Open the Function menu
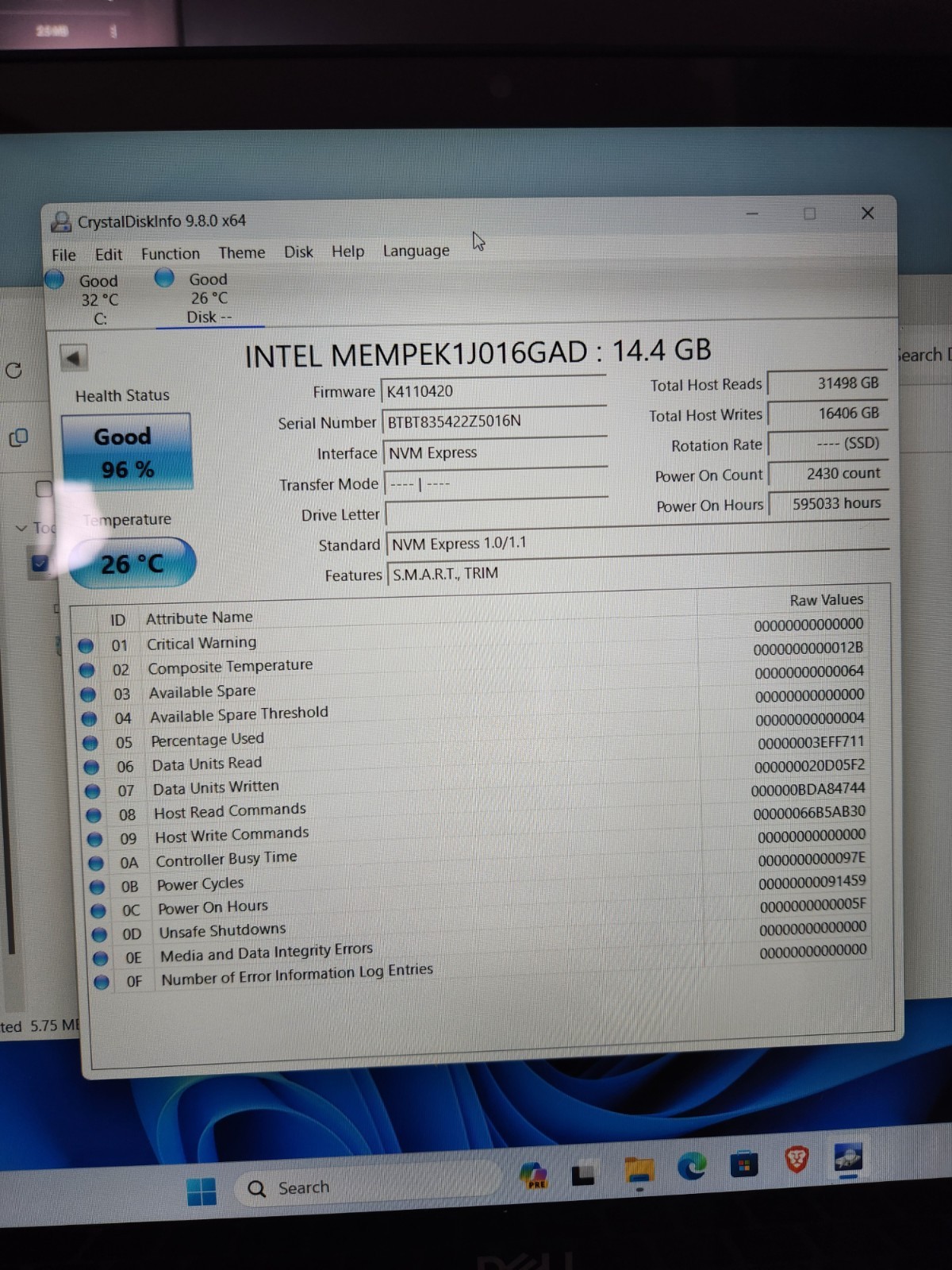The width and height of the screenshot is (952, 1270). (x=171, y=253)
